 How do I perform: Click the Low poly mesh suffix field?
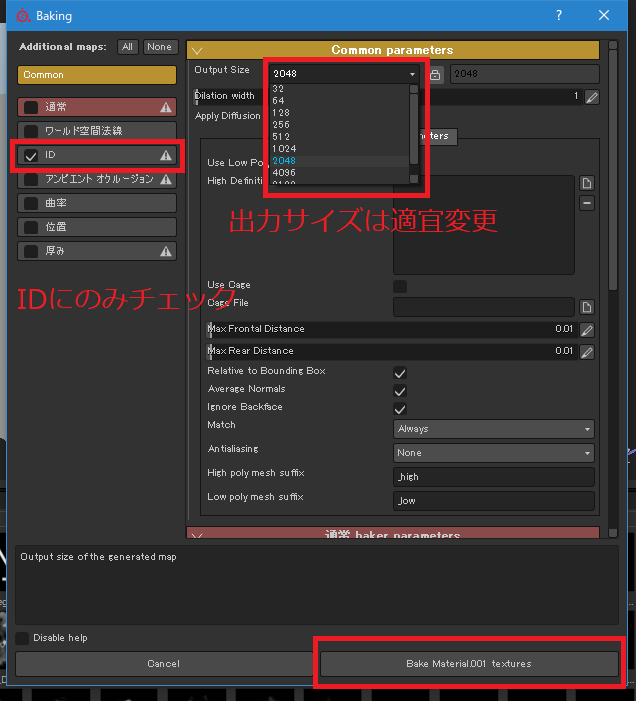tap(493, 501)
